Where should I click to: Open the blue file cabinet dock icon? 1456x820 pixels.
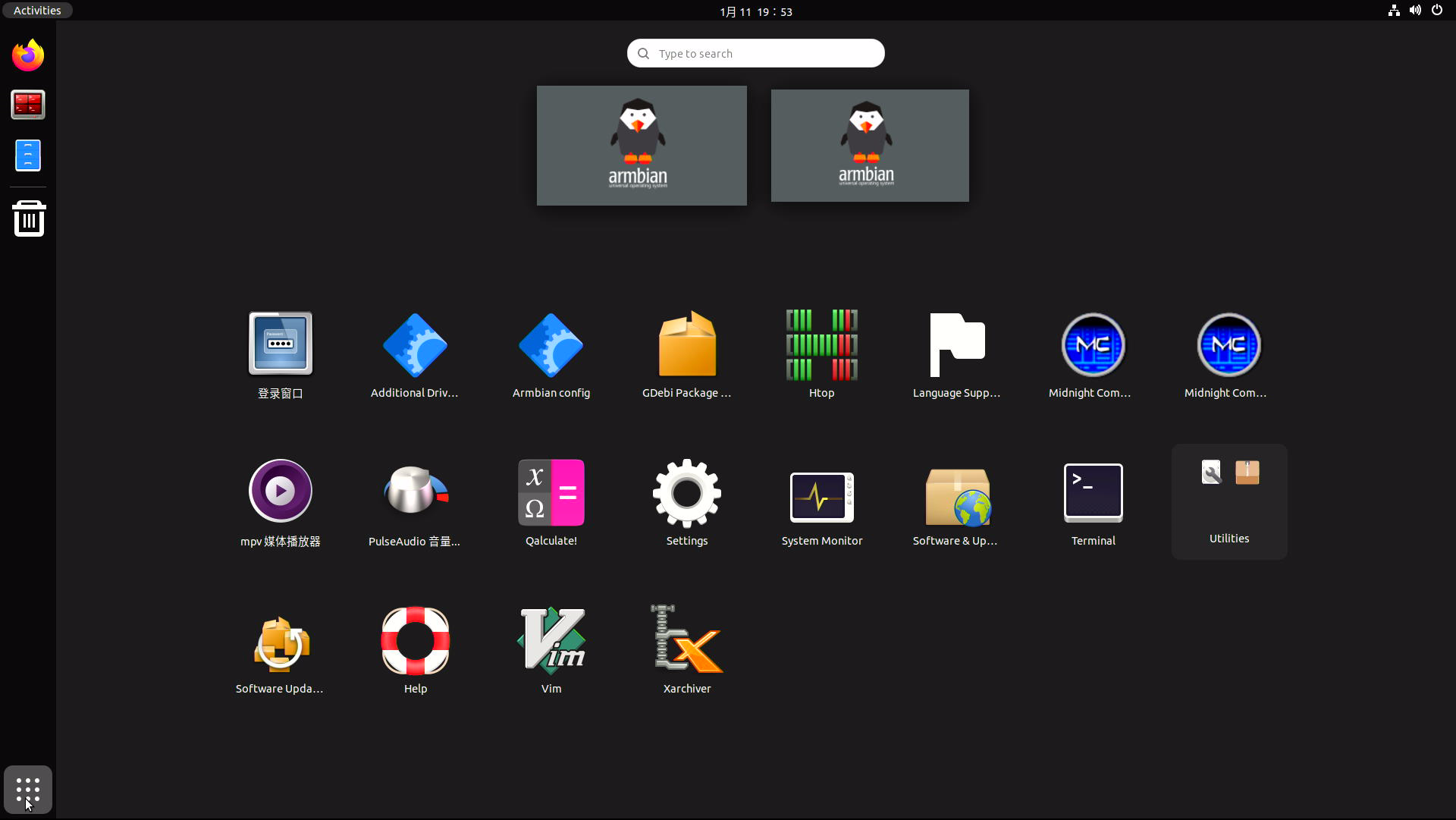point(28,156)
